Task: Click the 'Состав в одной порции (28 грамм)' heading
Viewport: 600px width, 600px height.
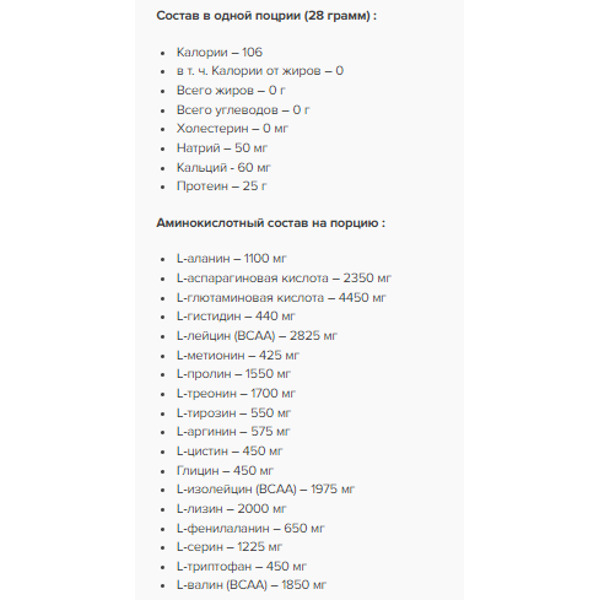Action: coord(266,16)
